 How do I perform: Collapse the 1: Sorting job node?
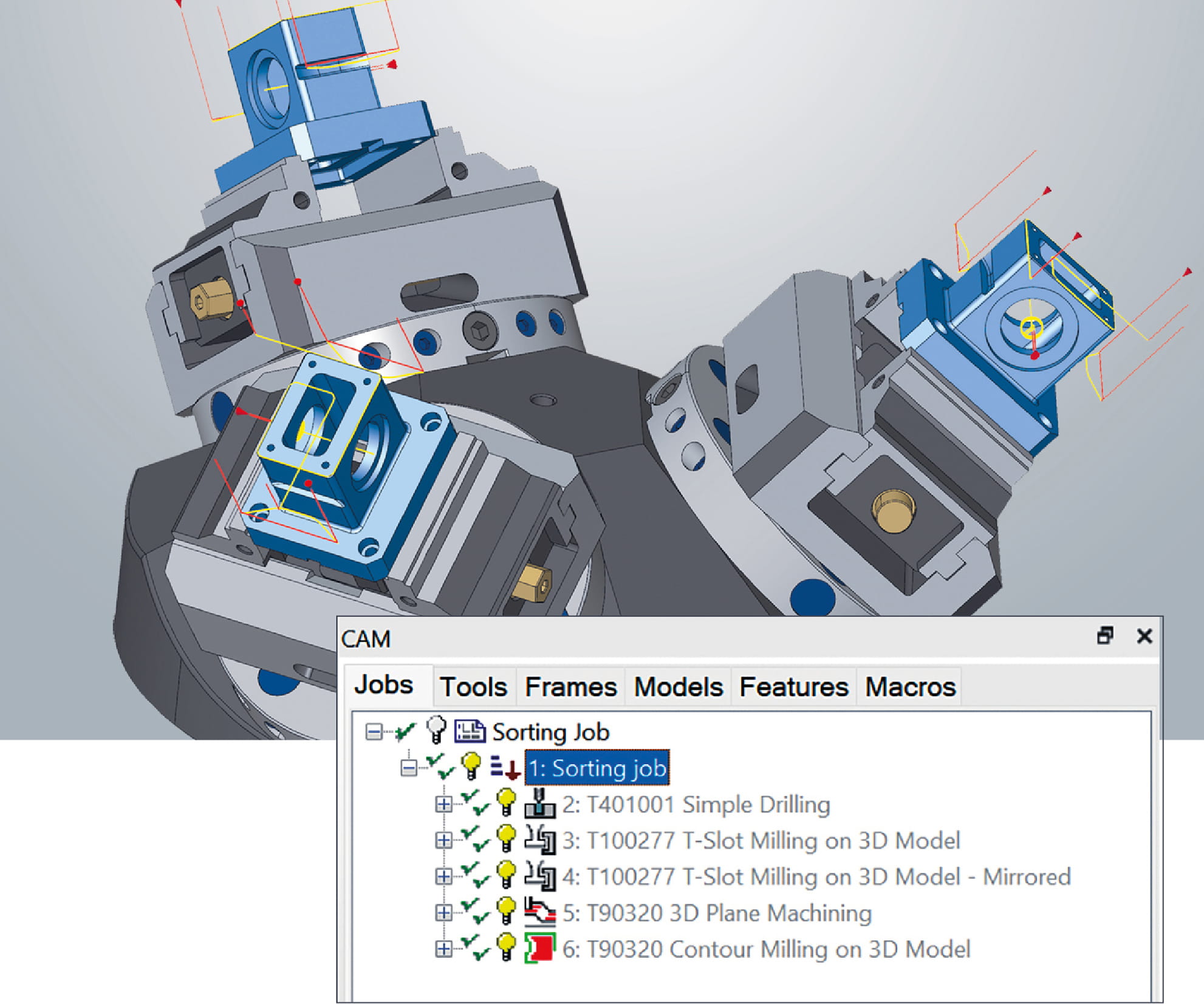click(409, 768)
